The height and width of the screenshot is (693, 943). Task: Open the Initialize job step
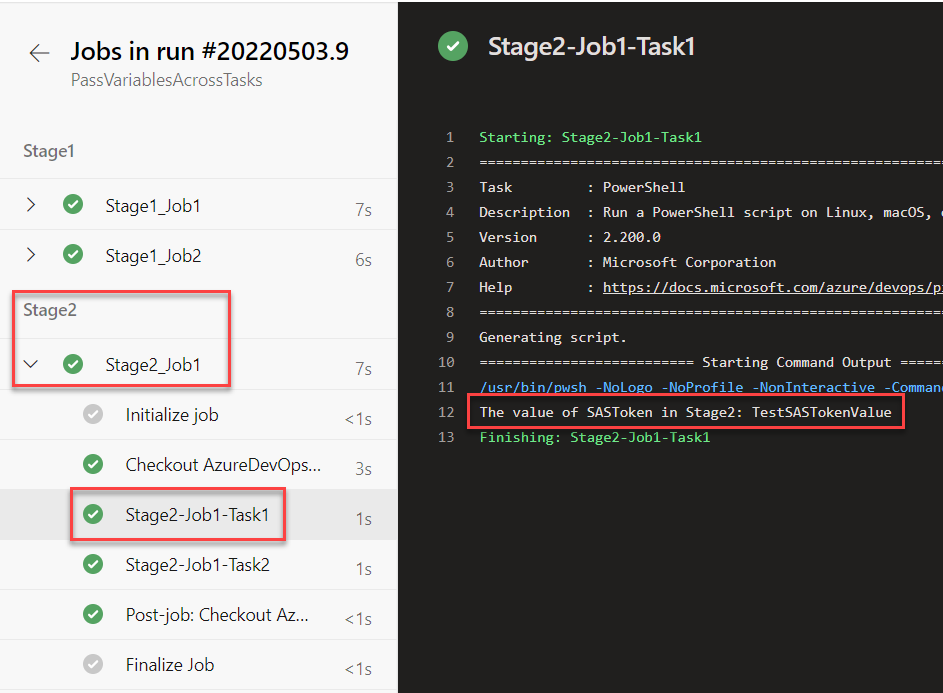pyautogui.click(x=198, y=414)
